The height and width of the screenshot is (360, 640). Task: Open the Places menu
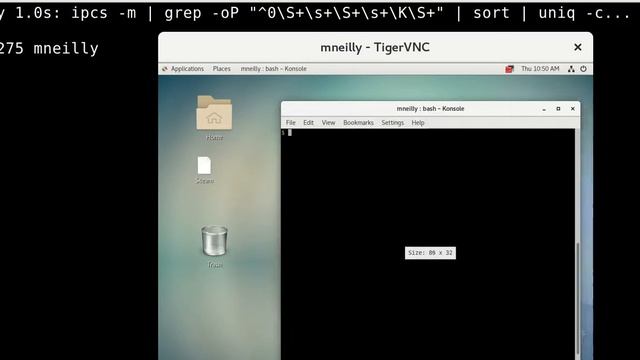[222, 69]
